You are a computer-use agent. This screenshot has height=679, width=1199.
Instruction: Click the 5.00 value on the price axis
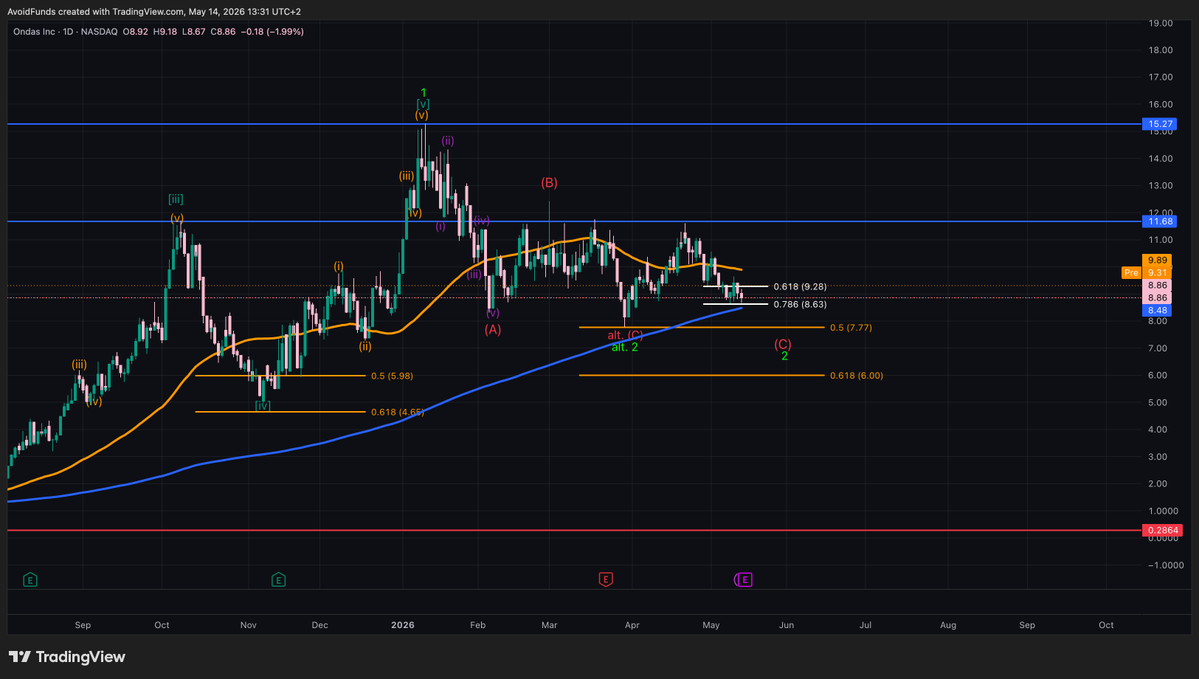pyautogui.click(x=1157, y=403)
